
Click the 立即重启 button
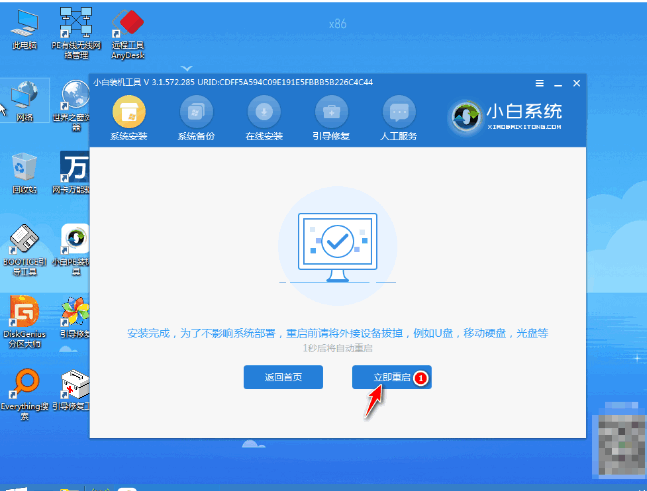(x=392, y=377)
